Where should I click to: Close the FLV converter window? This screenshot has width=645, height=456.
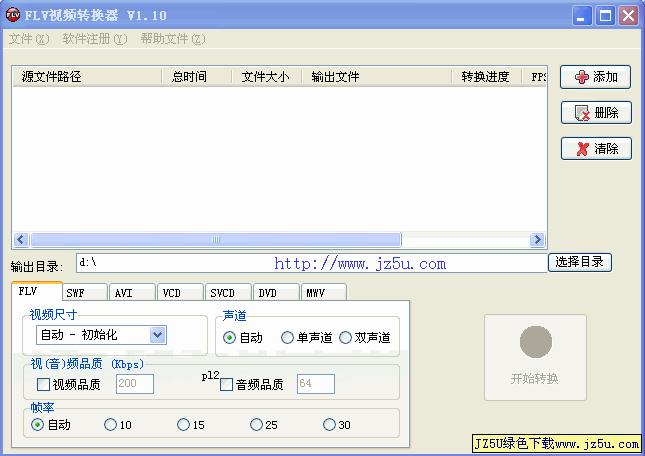click(x=629, y=16)
